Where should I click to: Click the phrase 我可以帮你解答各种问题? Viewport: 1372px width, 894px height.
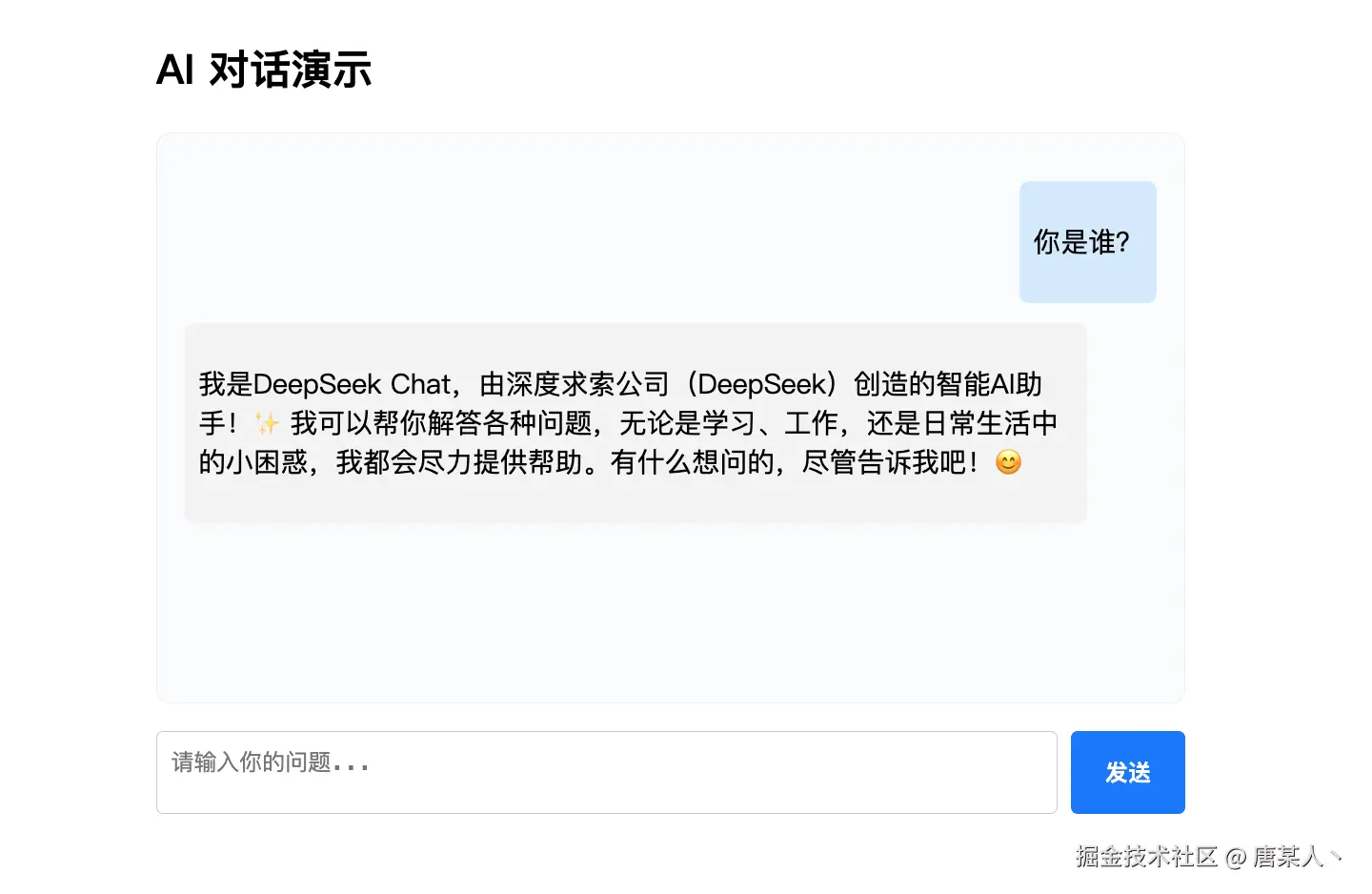click(441, 423)
